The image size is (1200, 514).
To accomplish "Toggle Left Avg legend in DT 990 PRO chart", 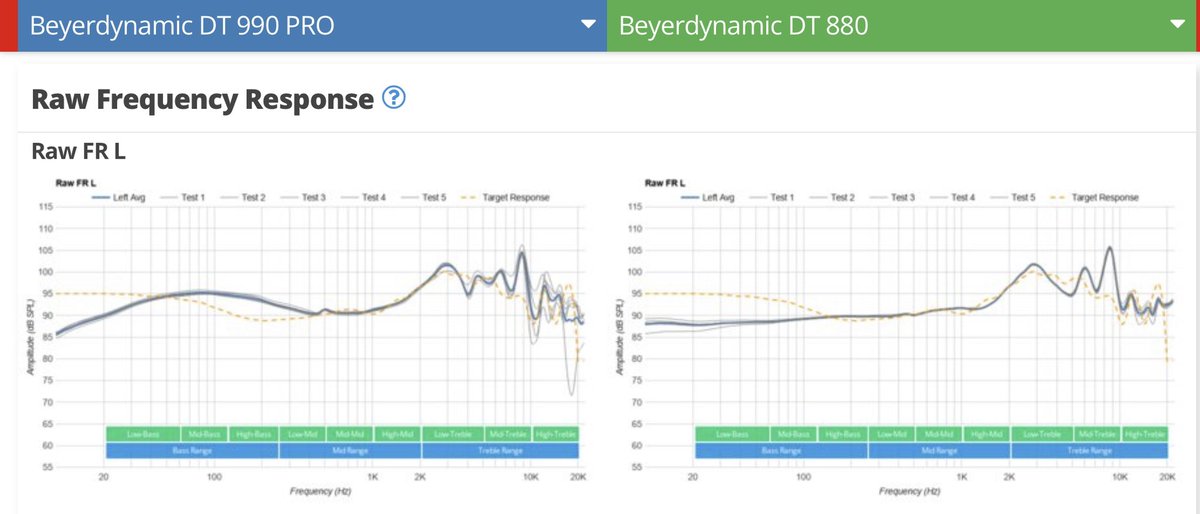I will click(x=119, y=198).
